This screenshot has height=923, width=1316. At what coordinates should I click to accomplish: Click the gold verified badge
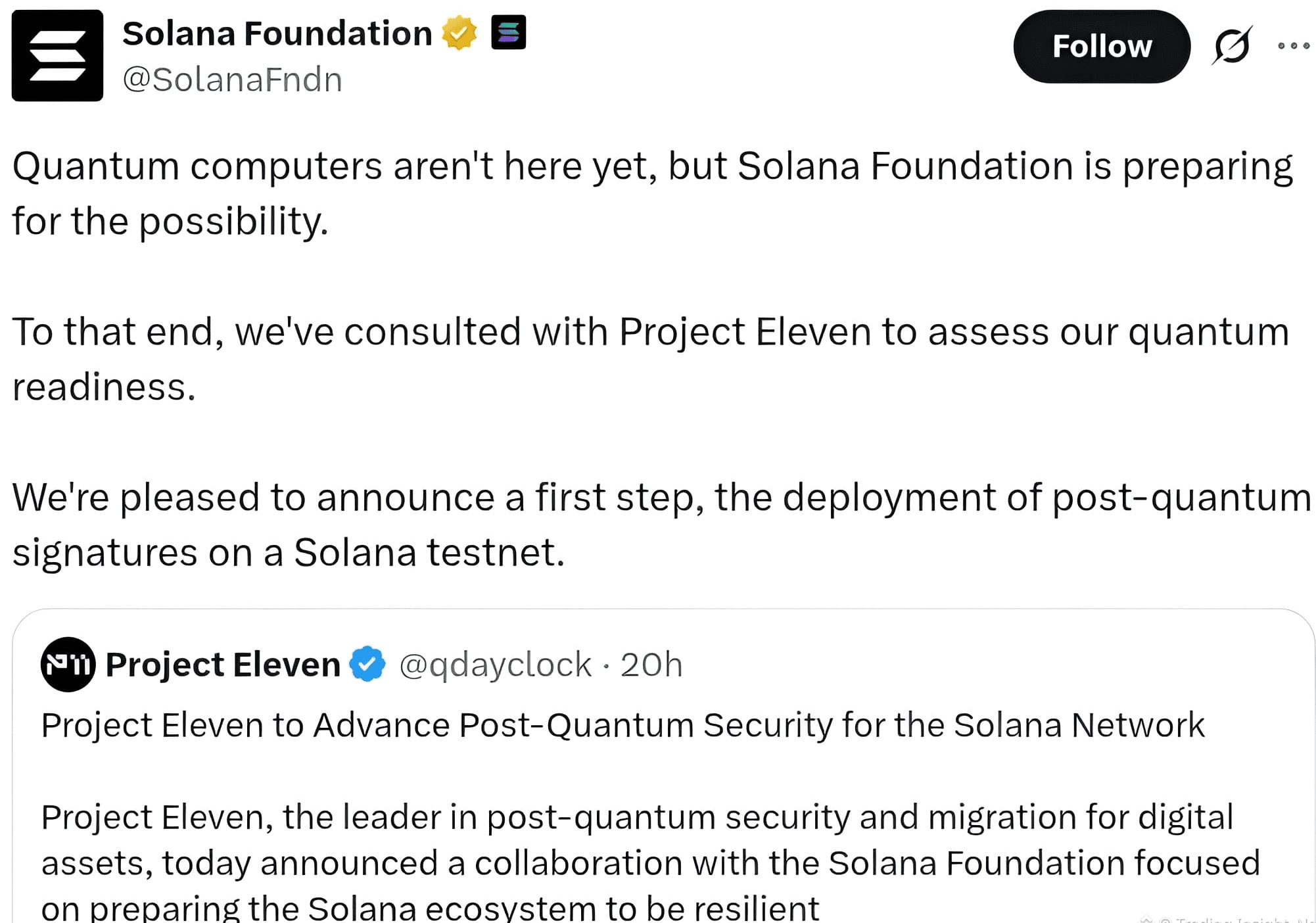click(x=459, y=33)
